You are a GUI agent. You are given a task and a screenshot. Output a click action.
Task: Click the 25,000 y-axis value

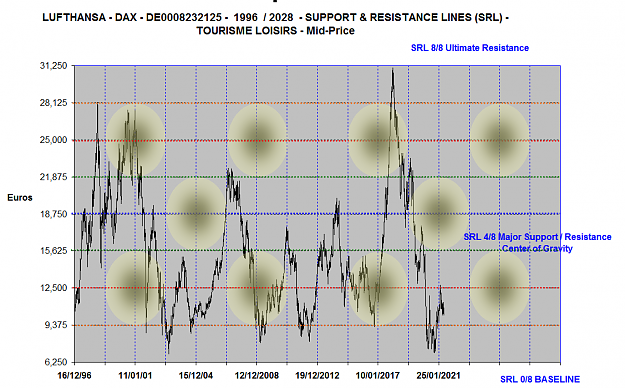coord(53,140)
